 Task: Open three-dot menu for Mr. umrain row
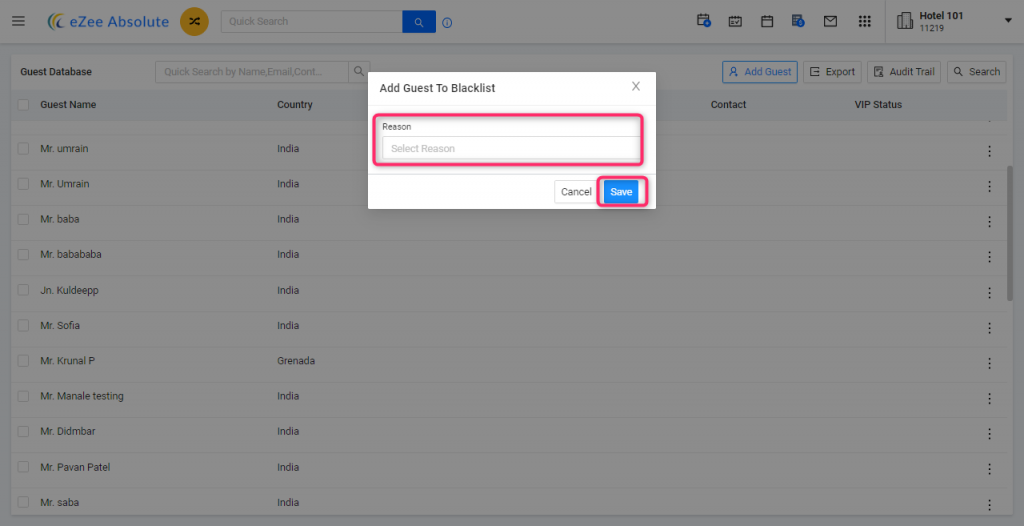coord(989,151)
